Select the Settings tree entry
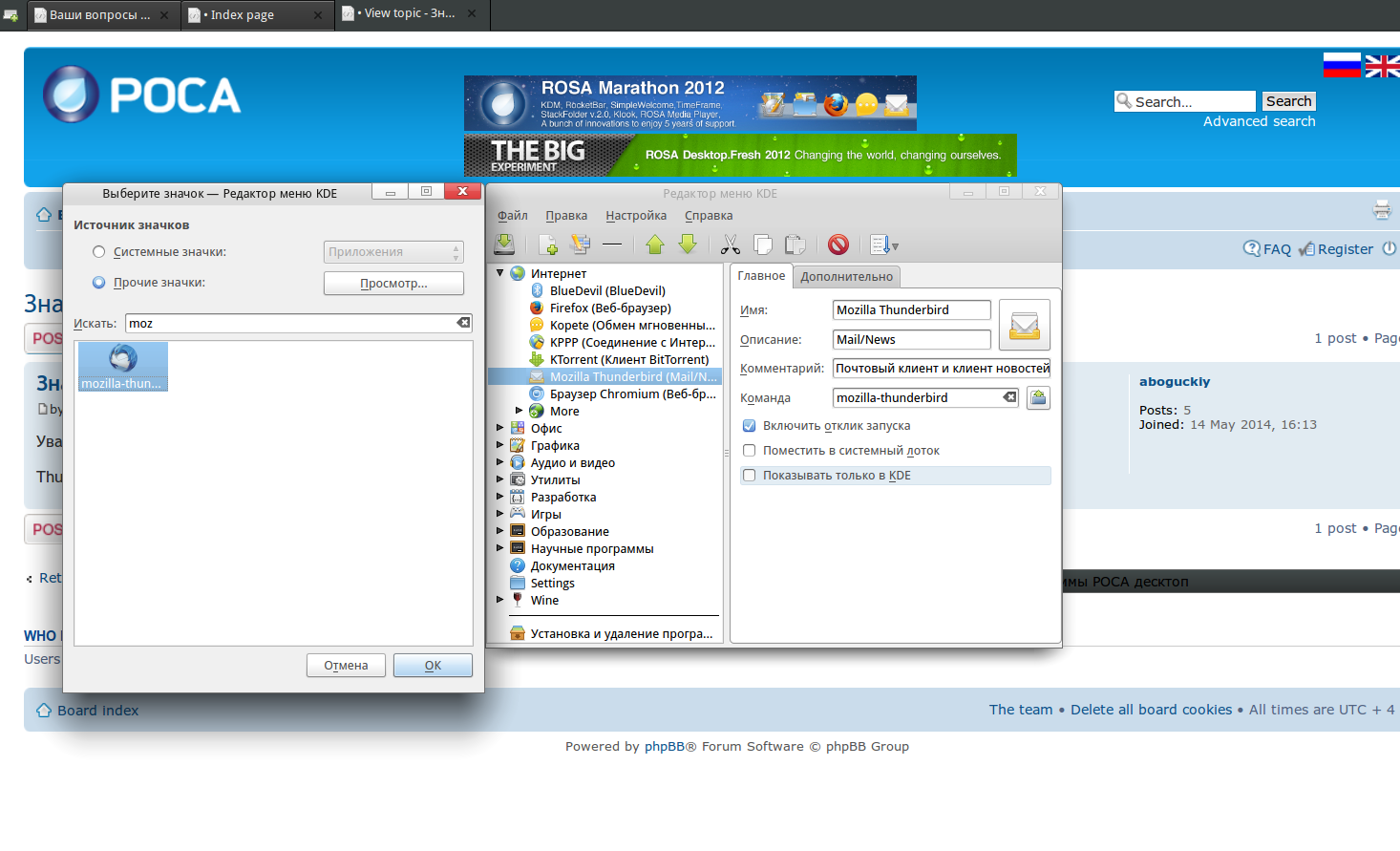Viewport: 1400px width, 851px height. [x=542, y=583]
